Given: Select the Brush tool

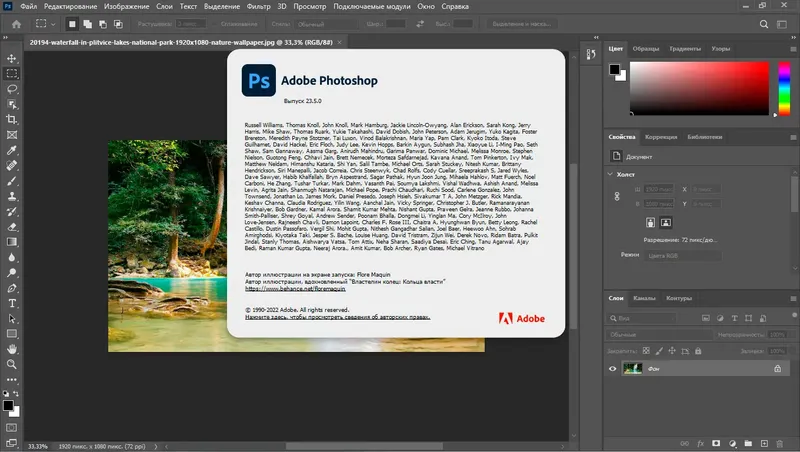Looking at the screenshot, I should click(x=12, y=182).
